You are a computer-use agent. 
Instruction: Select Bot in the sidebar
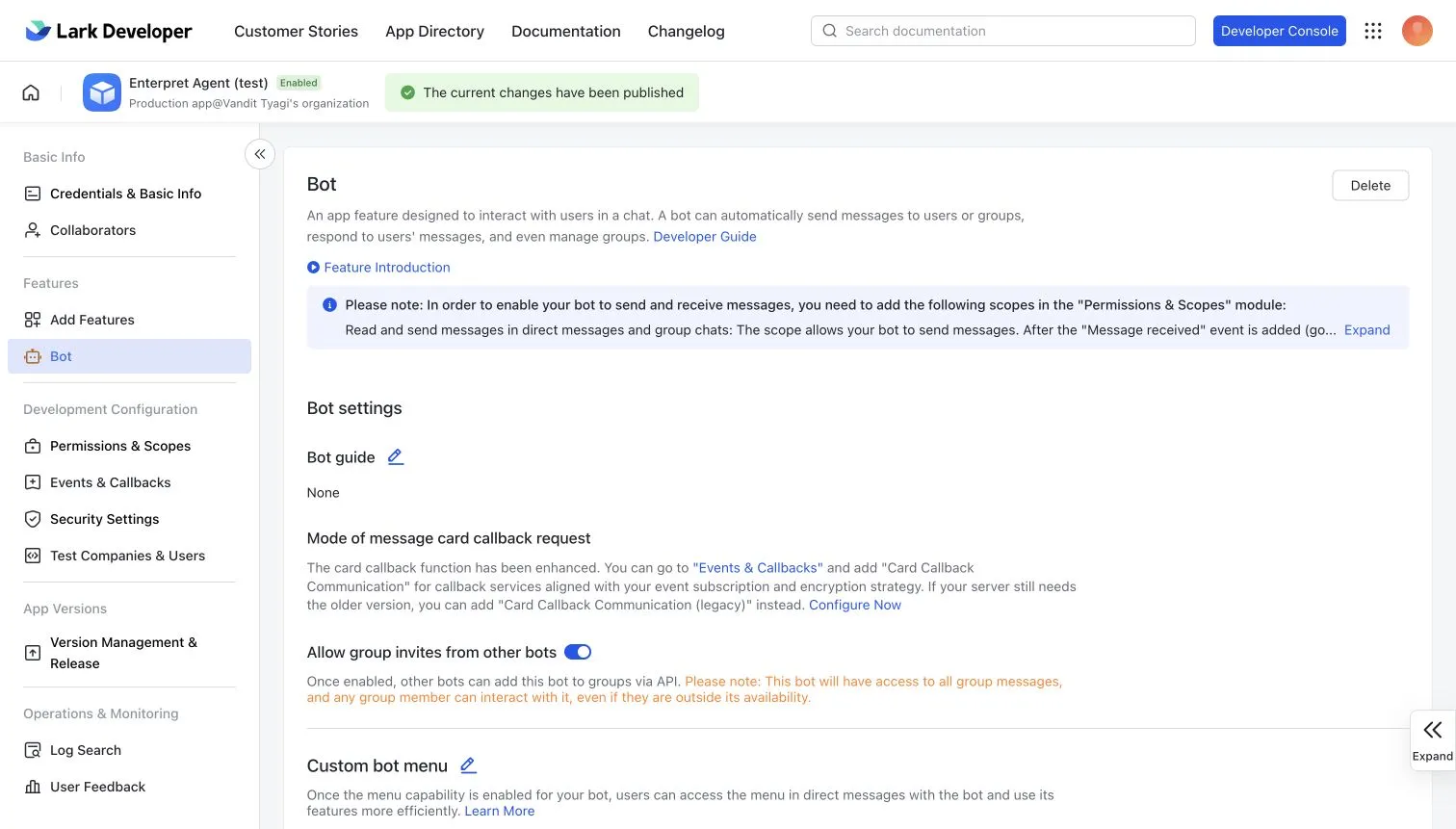point(129,356)
